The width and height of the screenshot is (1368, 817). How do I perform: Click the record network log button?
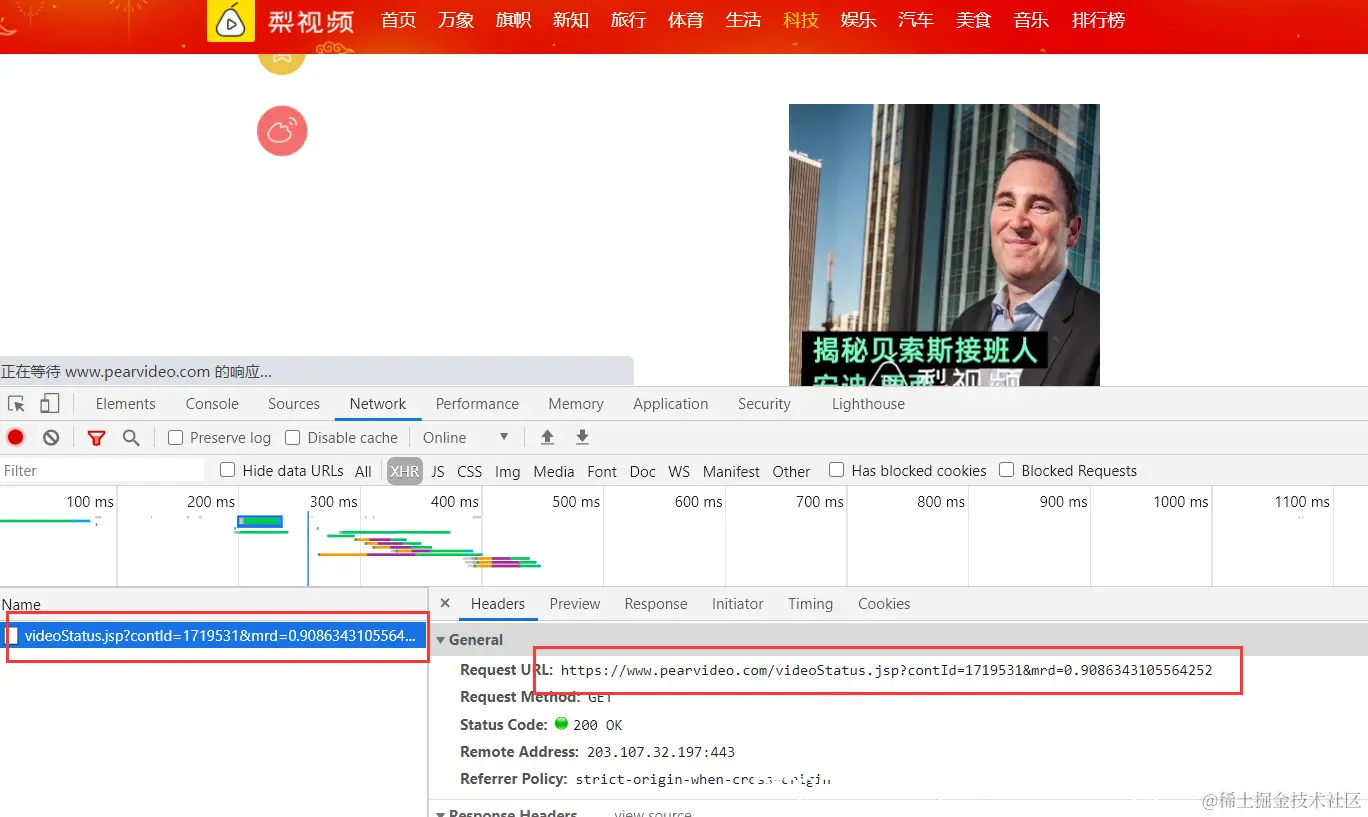pos(15,437)
